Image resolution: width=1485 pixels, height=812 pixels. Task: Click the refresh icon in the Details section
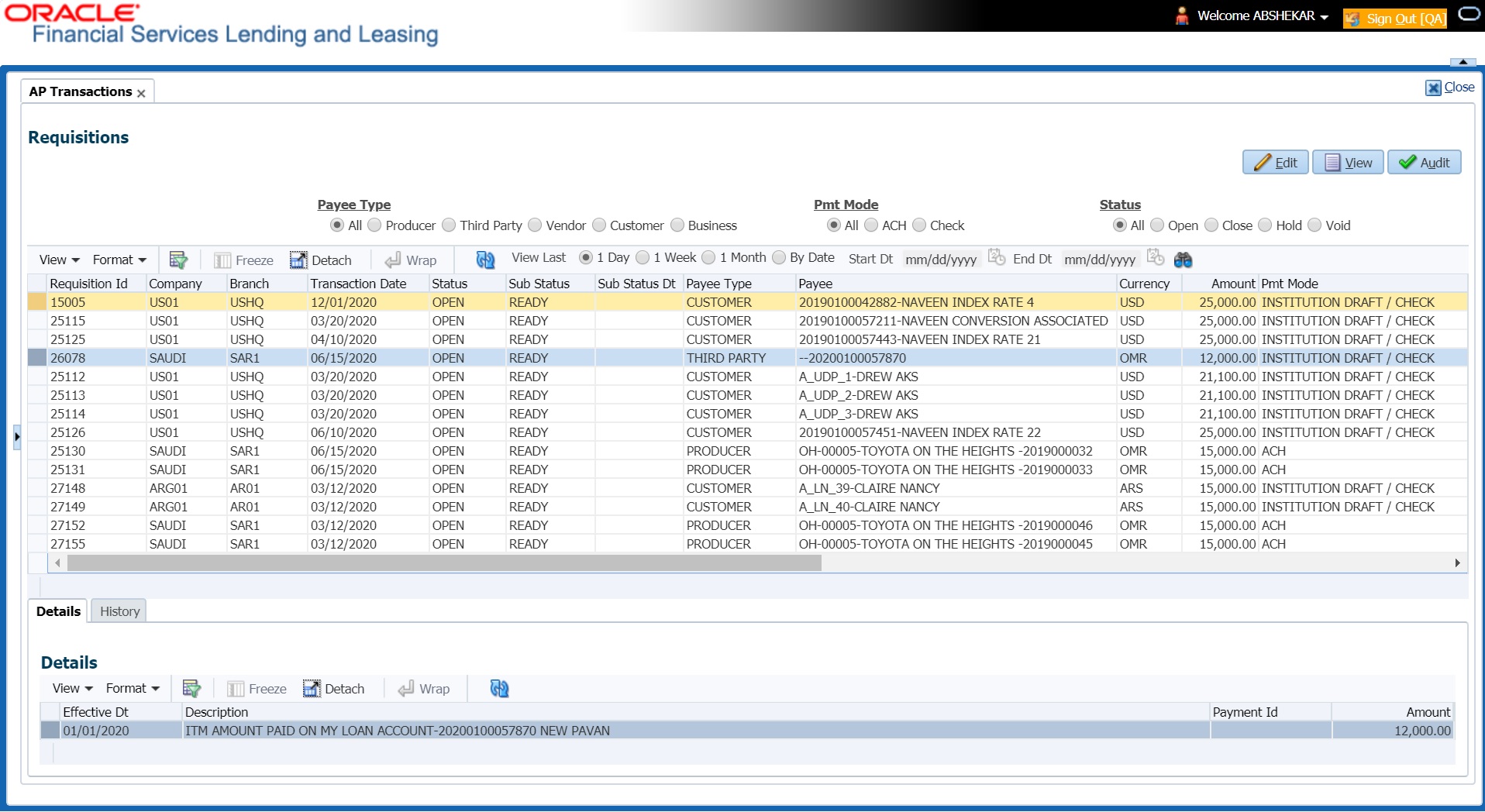tap(498, 688)
